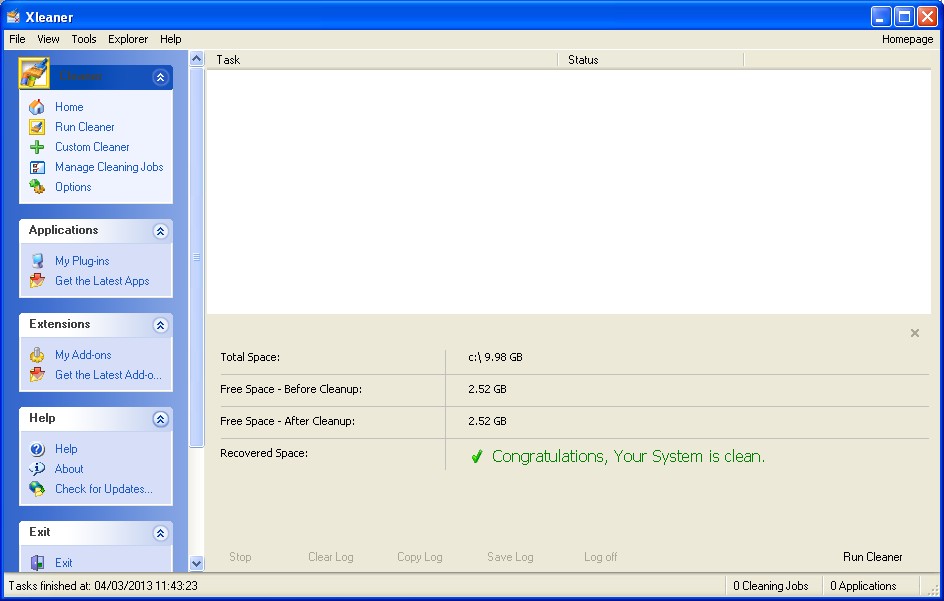Open the File menu
Screen dimensions: 944x601
tap(17, 39)
